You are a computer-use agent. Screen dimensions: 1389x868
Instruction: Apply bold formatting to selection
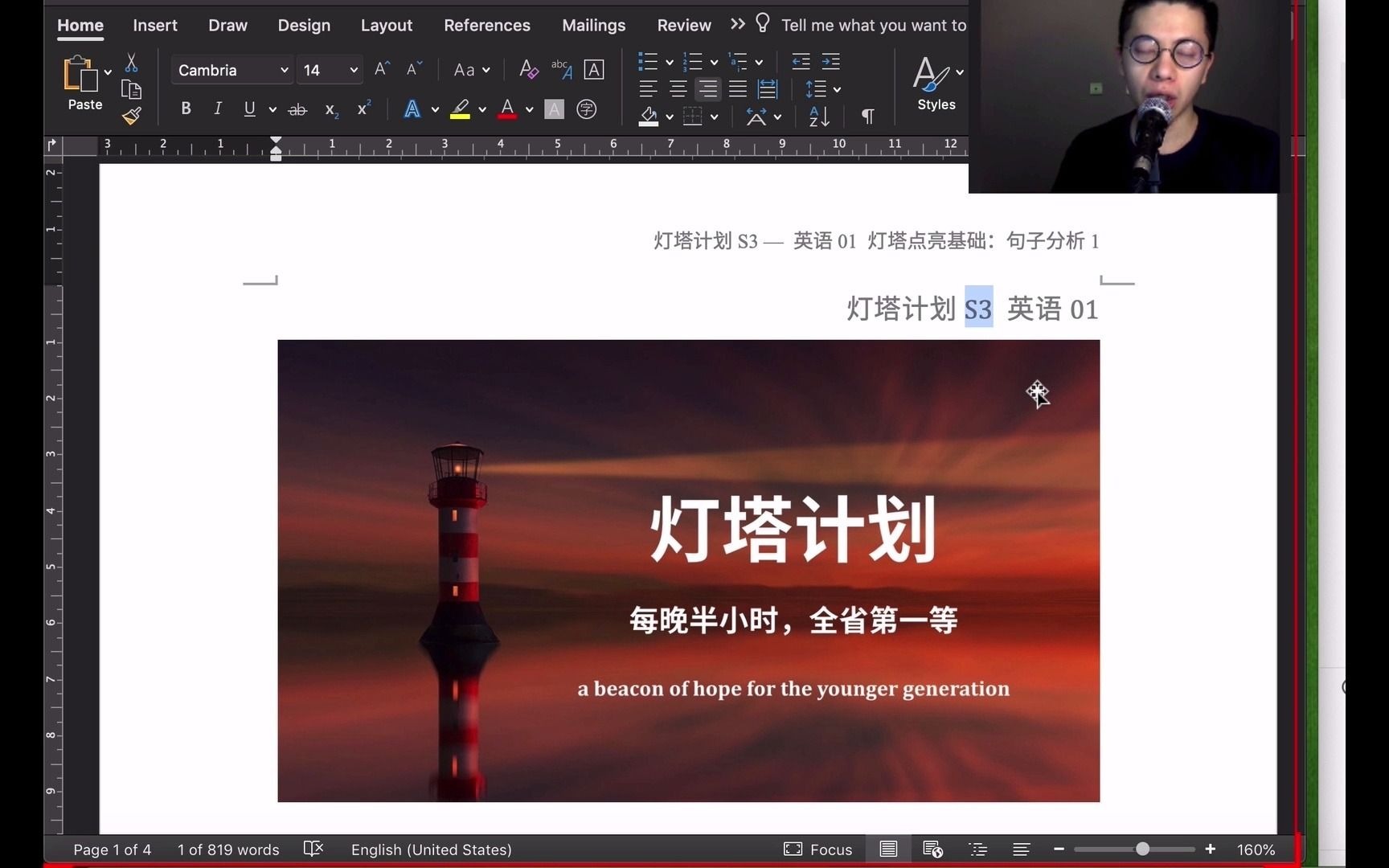186,108
